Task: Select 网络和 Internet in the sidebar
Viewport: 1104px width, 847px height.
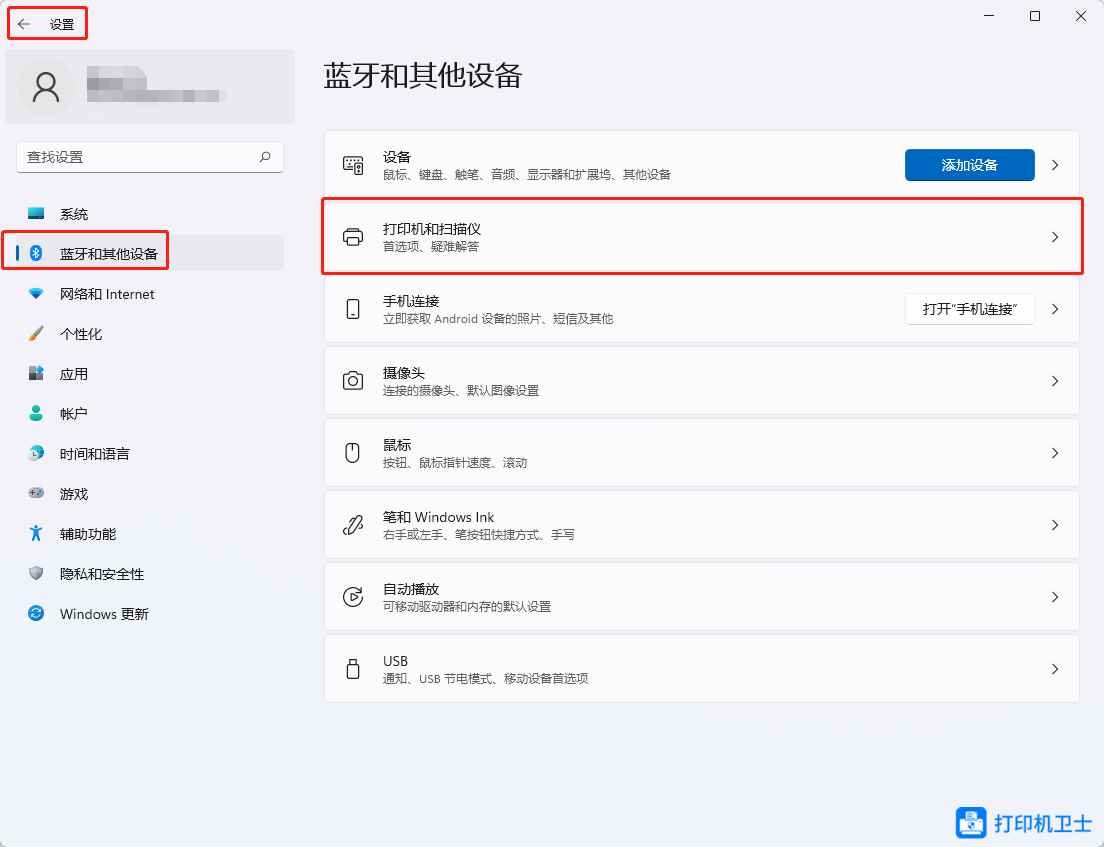Action: (150, 294)
